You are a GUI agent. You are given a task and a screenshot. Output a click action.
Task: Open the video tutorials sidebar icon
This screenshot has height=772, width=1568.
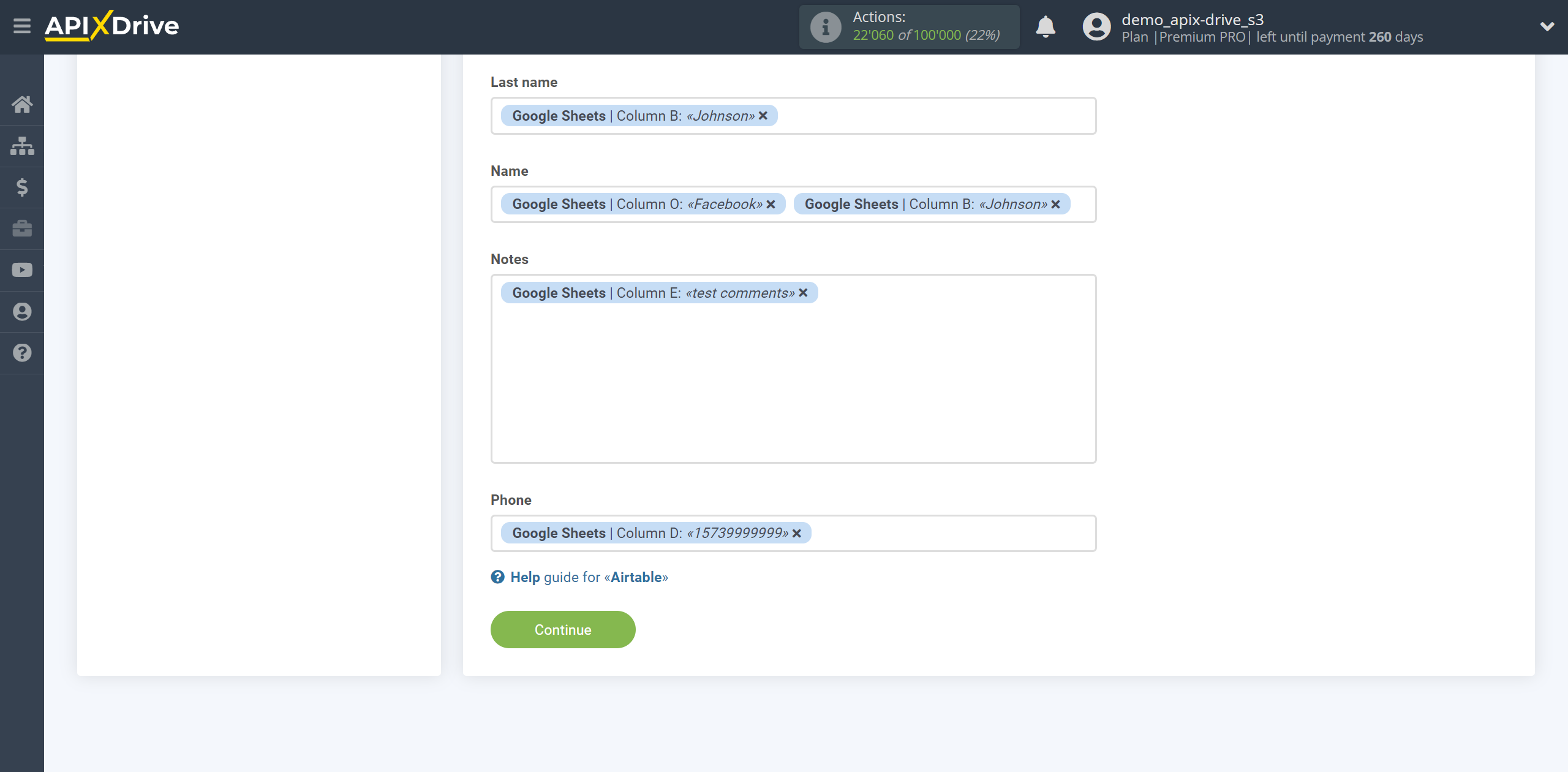point(22,270)
